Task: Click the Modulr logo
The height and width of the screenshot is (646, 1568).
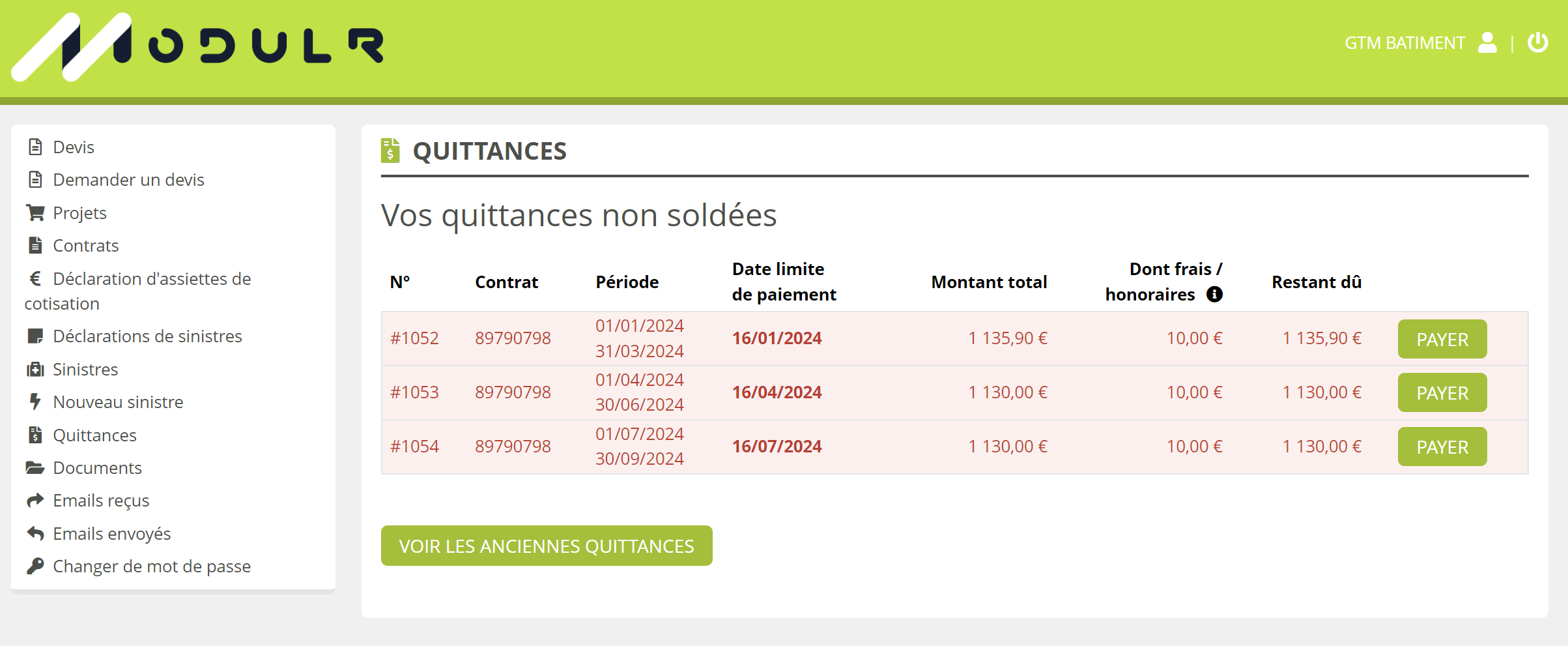Action: [x=198, y=47]
